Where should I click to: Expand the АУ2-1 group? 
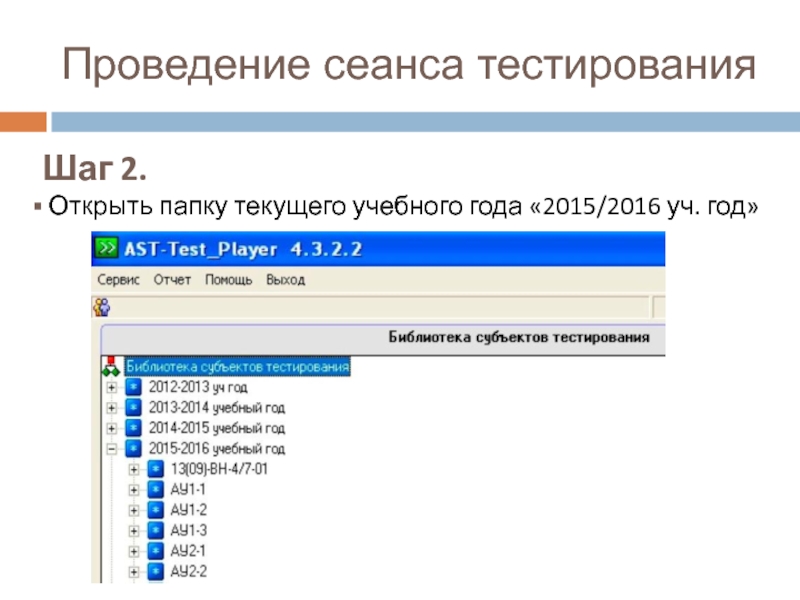point(134,552)
